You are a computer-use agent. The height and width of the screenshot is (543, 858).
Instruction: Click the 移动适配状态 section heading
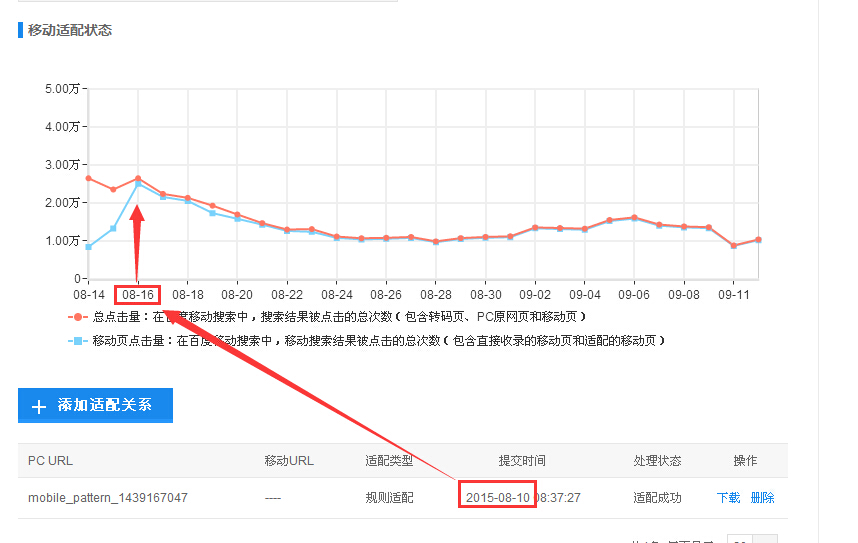click(70, 30)
